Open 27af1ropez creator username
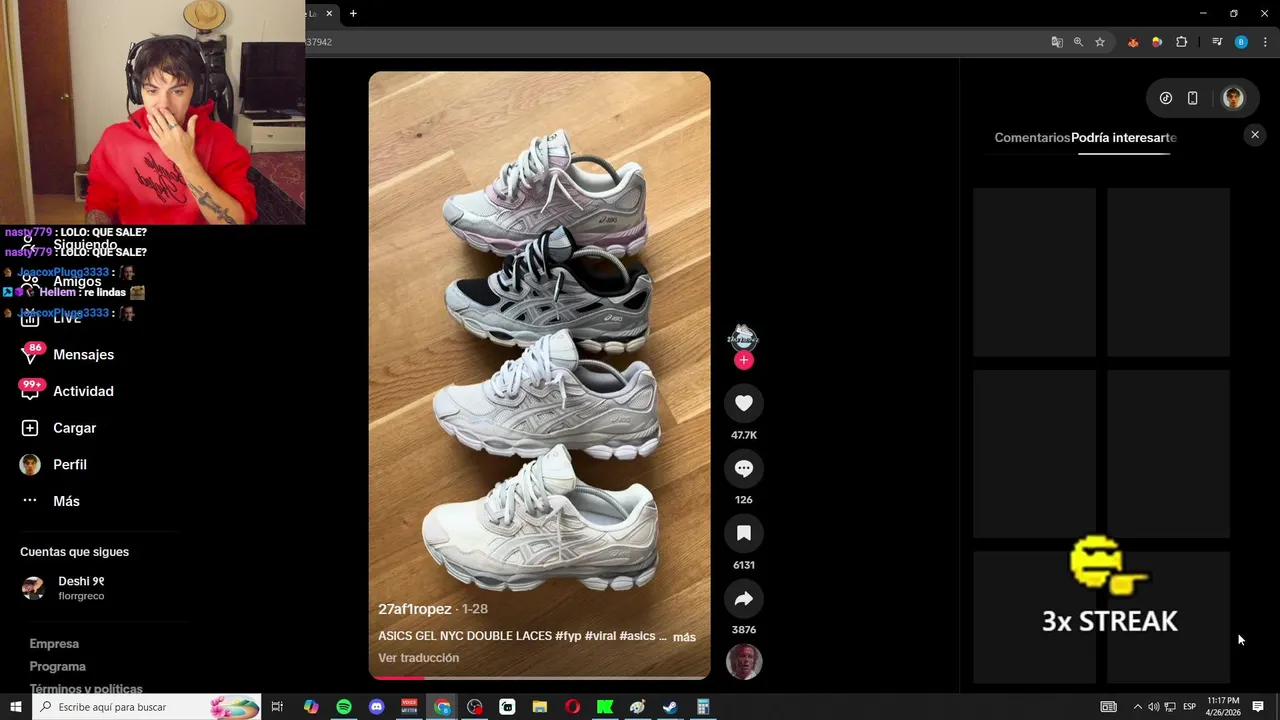This screenshot has height=720, width=1280. (x=414, y=609)
